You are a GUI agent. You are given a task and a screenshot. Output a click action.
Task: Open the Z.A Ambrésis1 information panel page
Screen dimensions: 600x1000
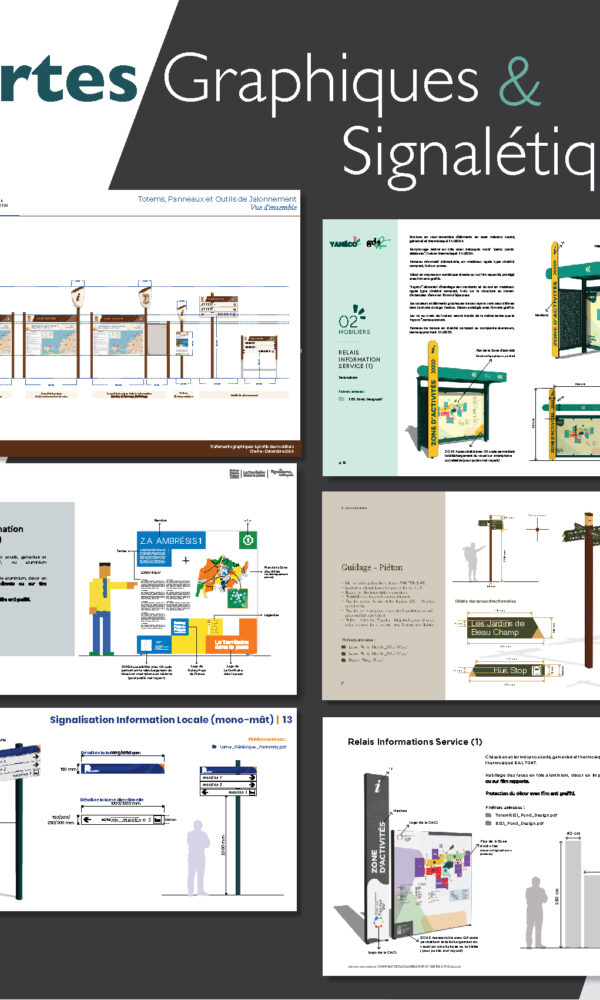click(x=148, y=578)
